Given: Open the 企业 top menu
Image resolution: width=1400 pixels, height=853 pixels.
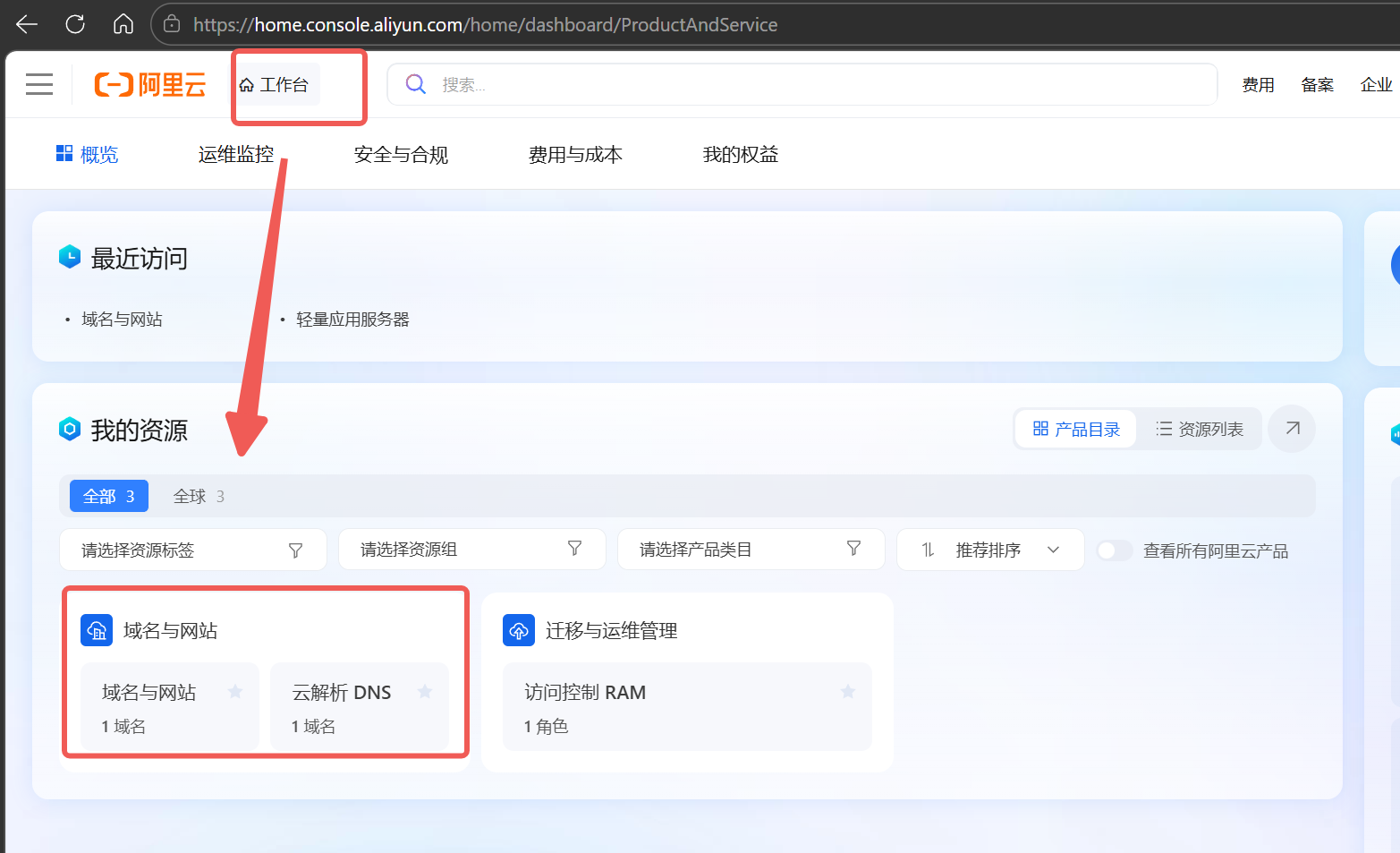Looking at the screenshot, I should point(1376,85).
